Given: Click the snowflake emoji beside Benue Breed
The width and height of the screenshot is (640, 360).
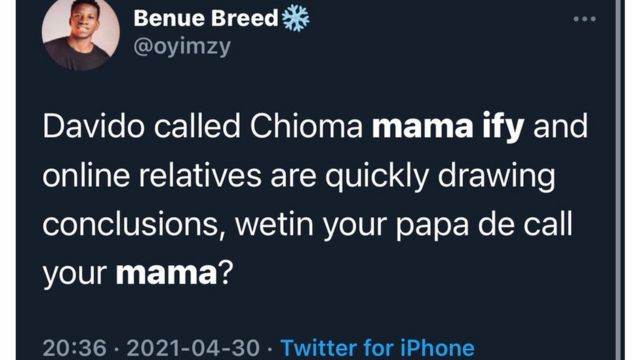Looking at the screenshot, I should tap(296, 18).
